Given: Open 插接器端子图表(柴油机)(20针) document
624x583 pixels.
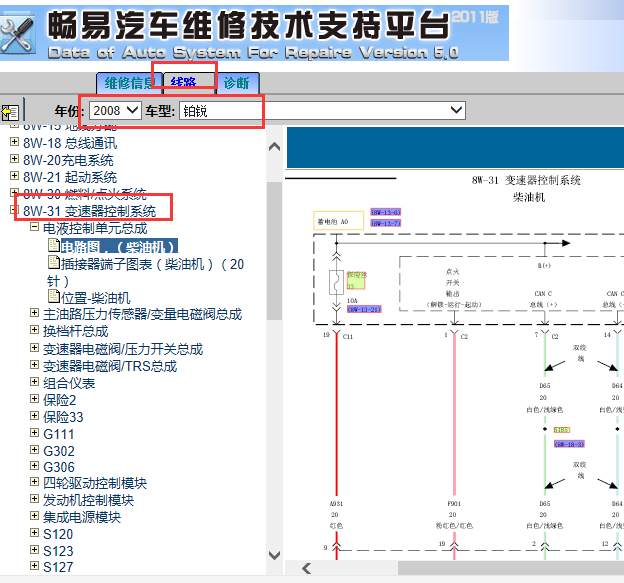Looking at the screenshot, I should point(145,272).
